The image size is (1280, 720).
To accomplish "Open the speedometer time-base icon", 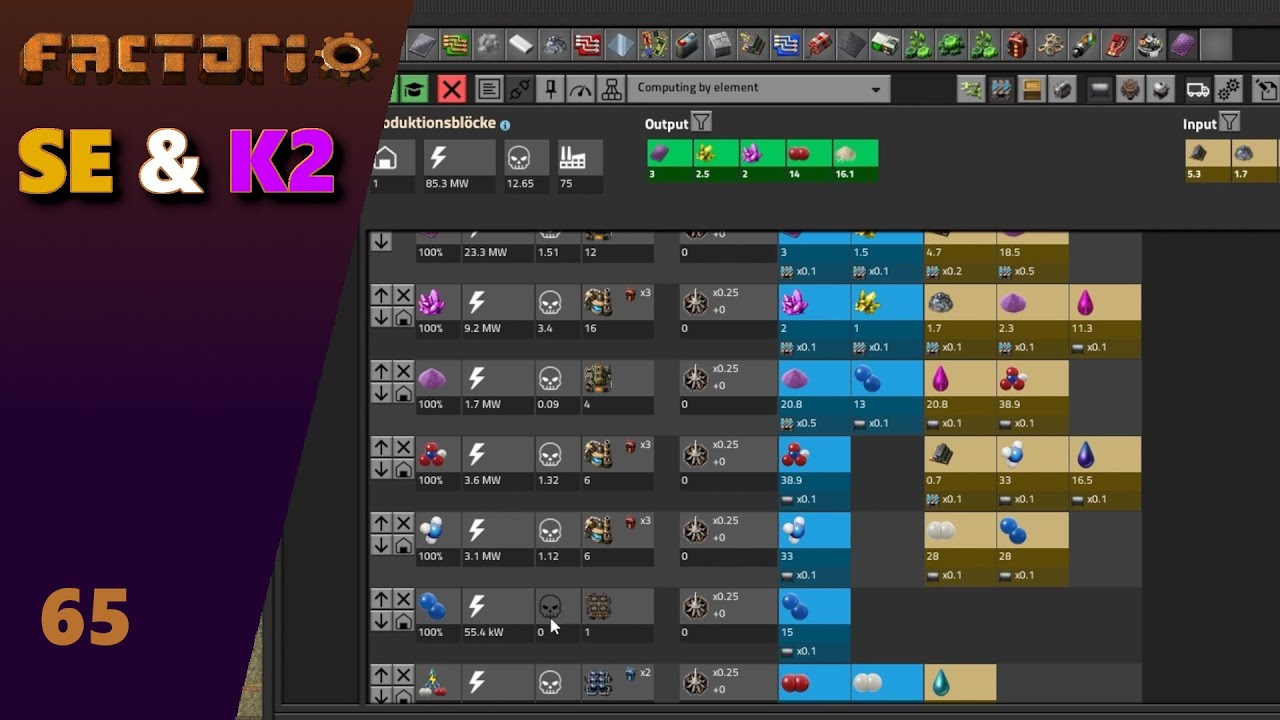I will click(580, 89).
